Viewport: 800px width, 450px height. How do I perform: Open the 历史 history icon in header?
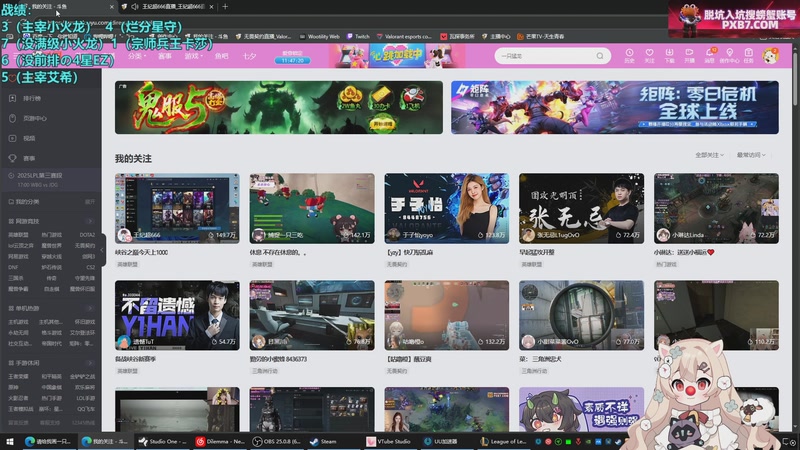(x=629, y=55)
